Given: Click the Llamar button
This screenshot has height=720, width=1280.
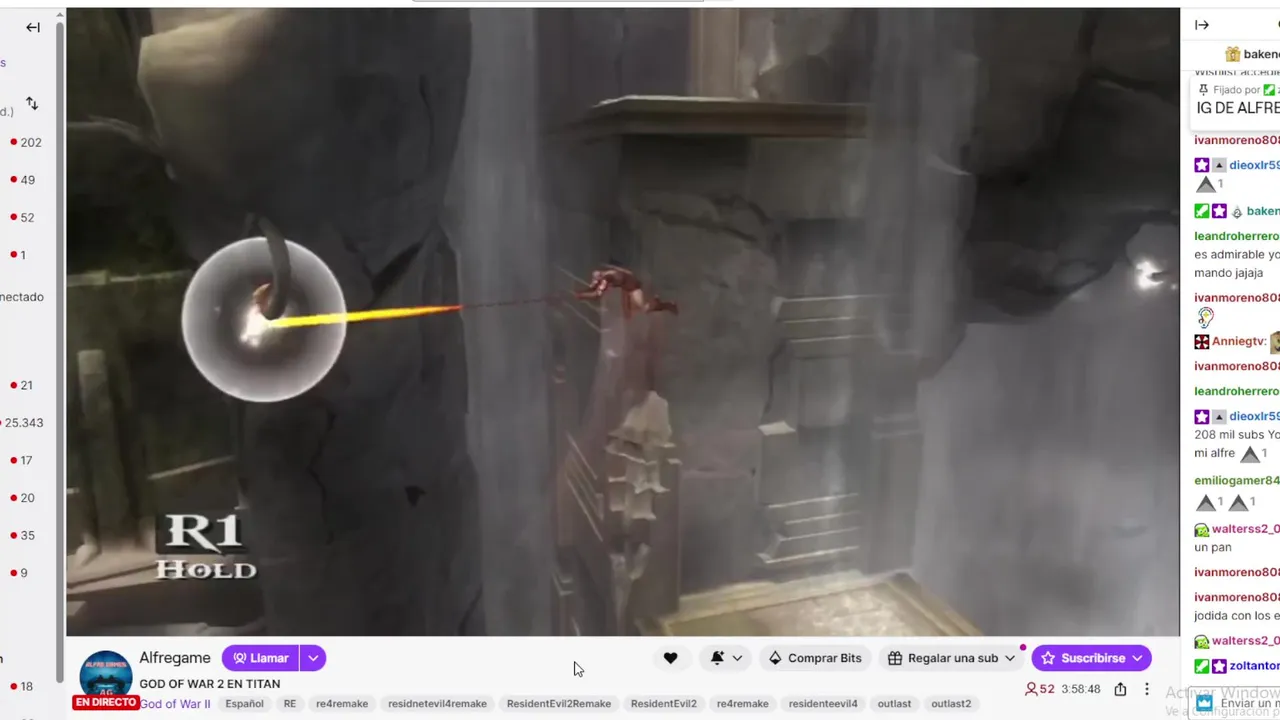Looking at the screenshot, I should point(260,658).
